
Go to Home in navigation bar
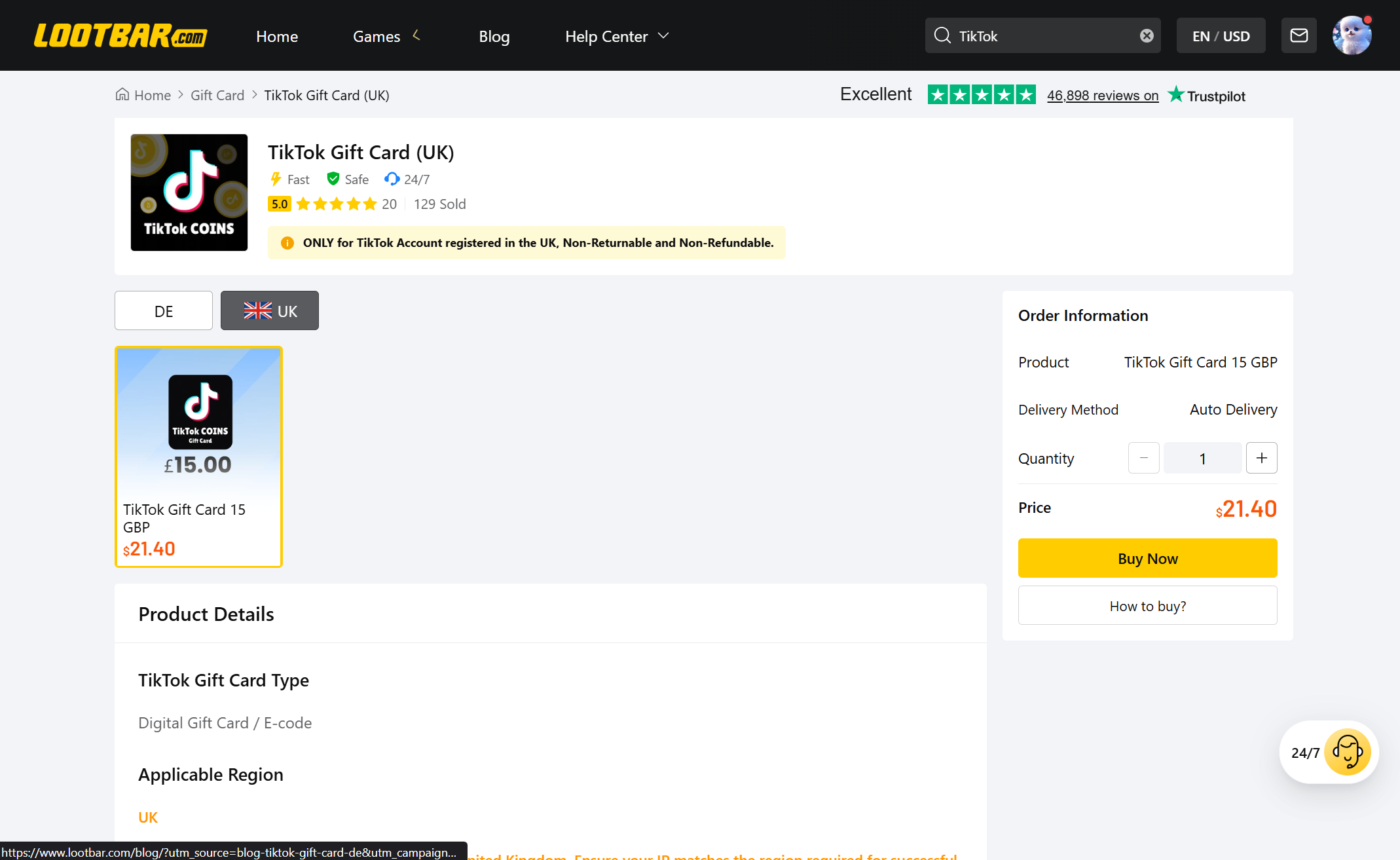click(277, 36)
